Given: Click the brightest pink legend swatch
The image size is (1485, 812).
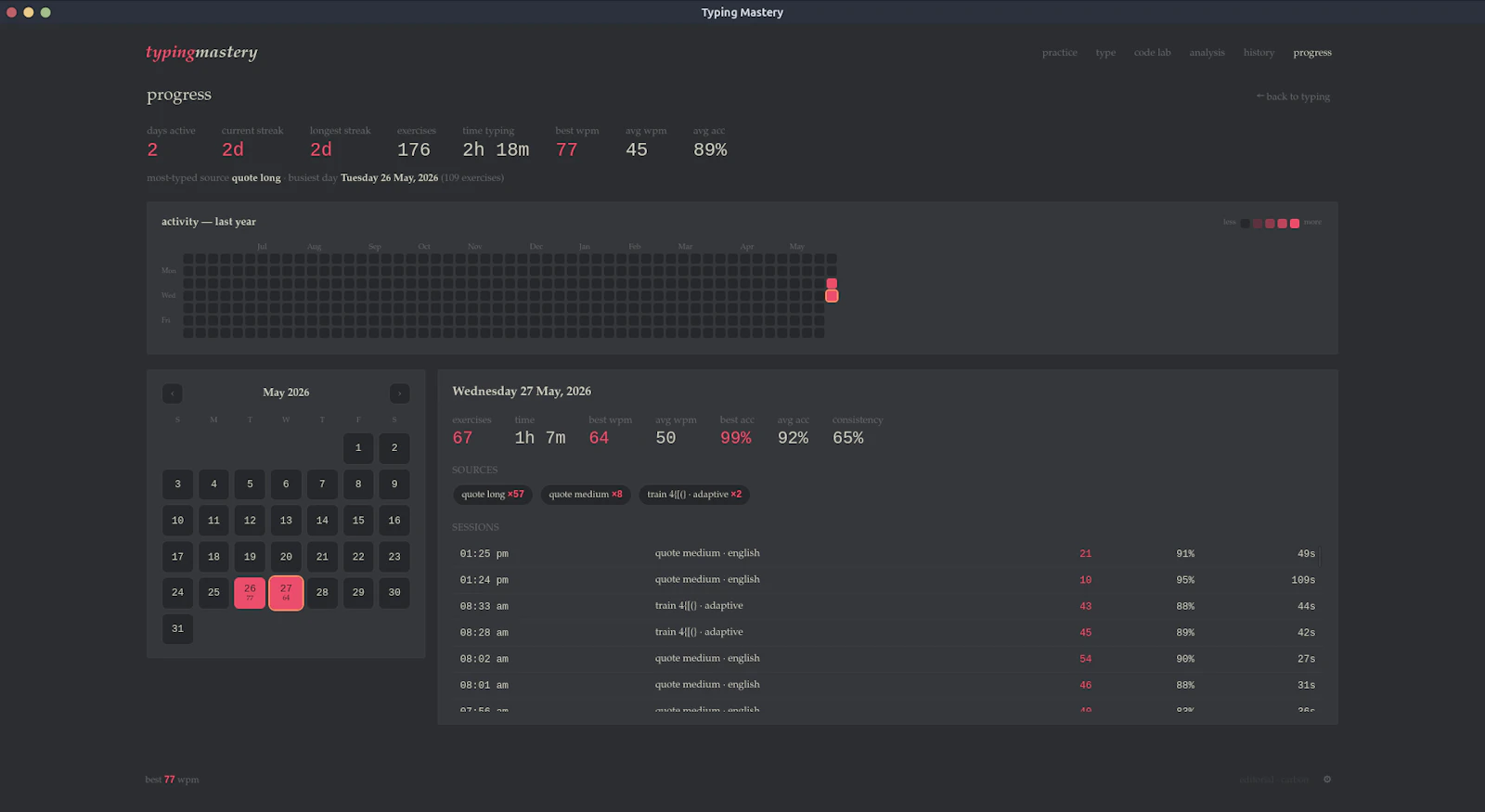Looking at the screenshot, I should coord(1295,223).
